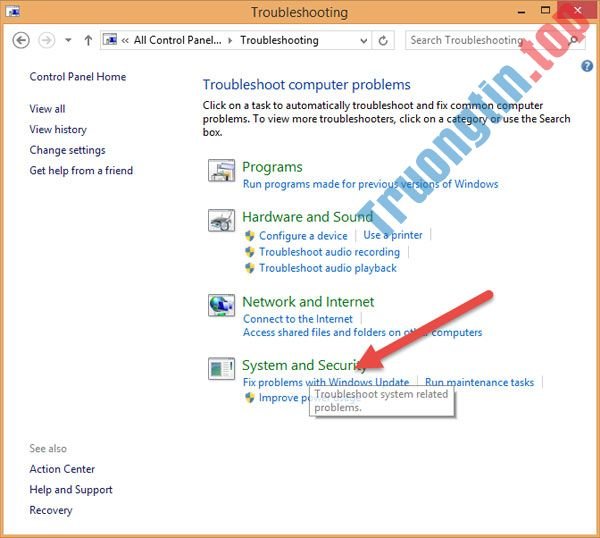Select Run maintenance tasks
Image resolution: width=600 pixels, height=538 pixels.
point(479,382)
